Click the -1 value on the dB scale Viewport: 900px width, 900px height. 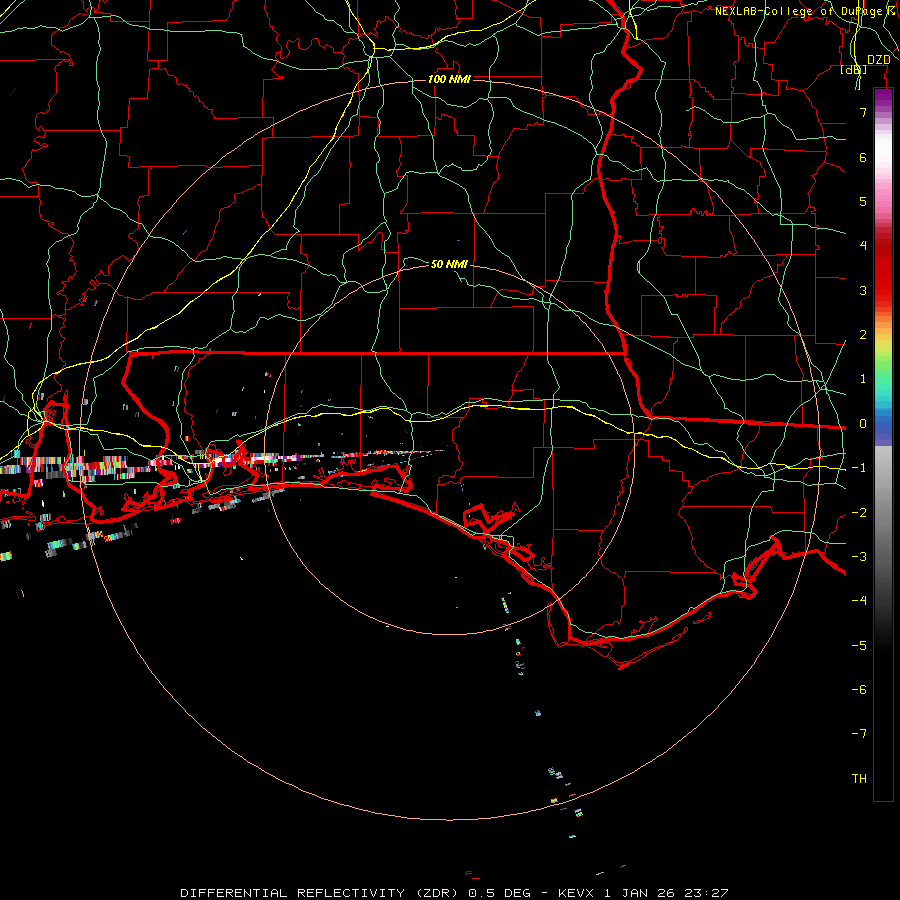tap(859, 468)
